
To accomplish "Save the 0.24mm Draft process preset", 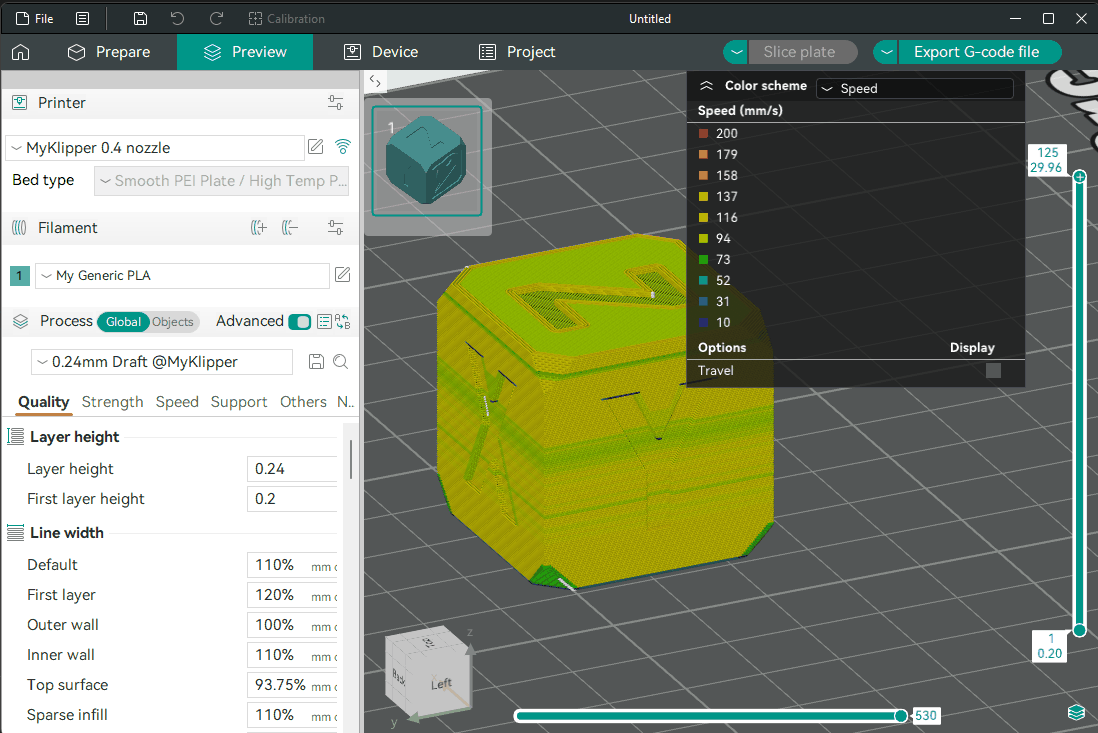I will coord(316,362).
